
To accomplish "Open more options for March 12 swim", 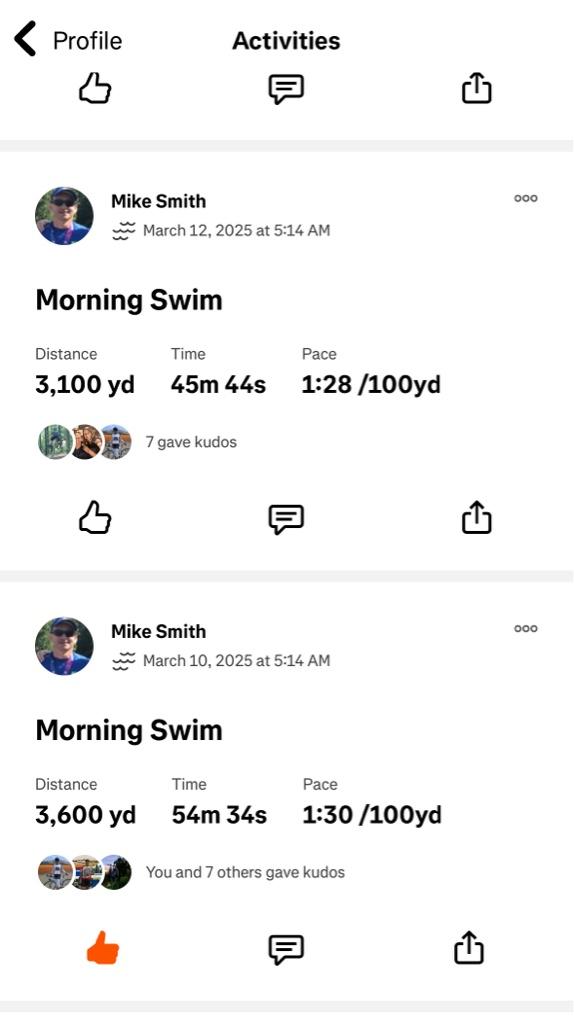I will (x=526, y=199).
